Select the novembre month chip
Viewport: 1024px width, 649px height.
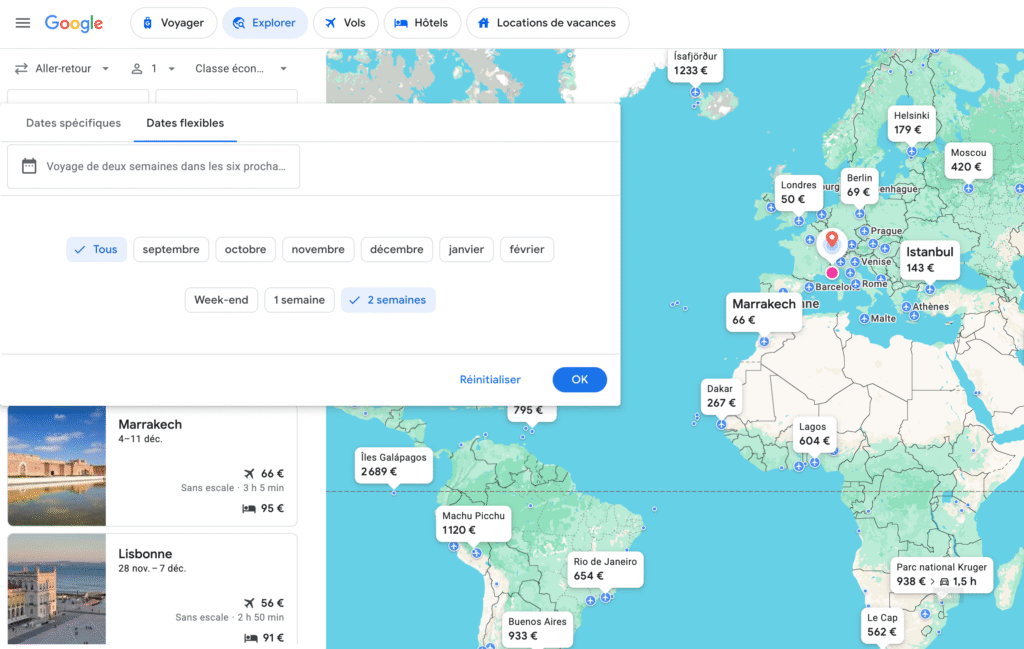tap(318, 249)
